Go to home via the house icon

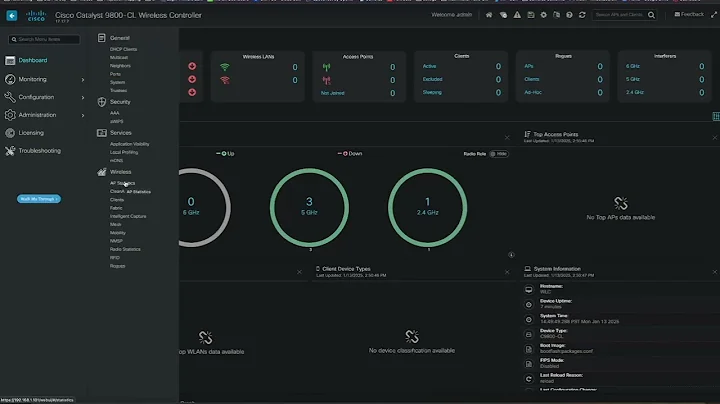click(489, 15)
